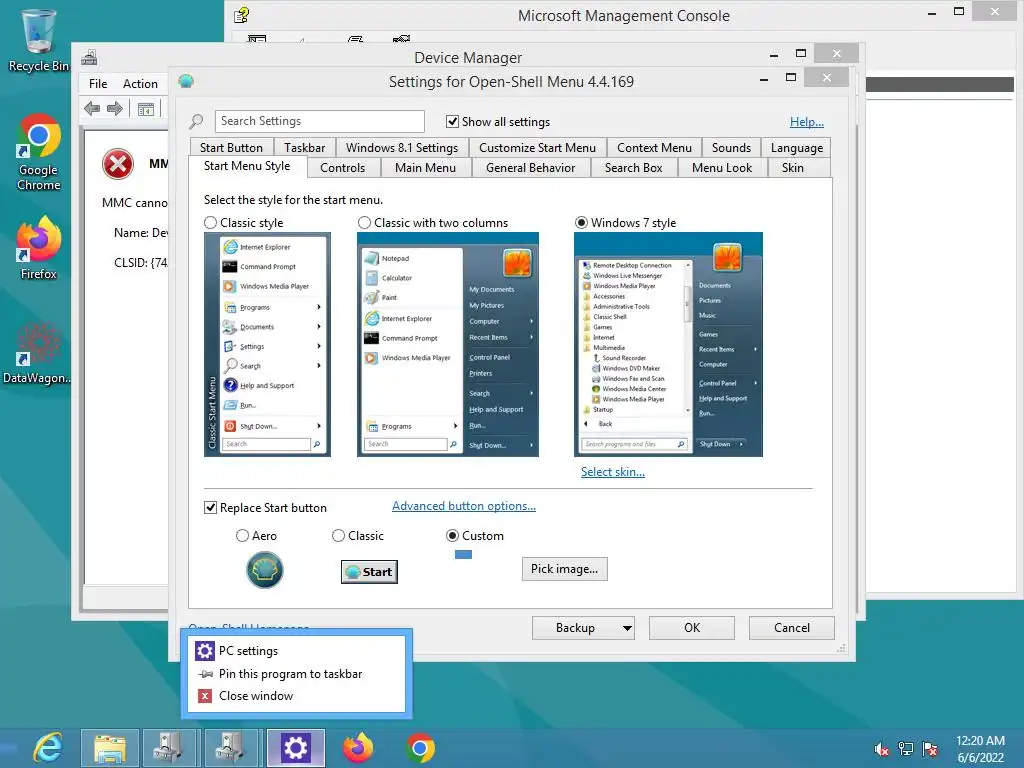This screenshot has height=768, width=1024.
Task: Switch to Taskbar tab
Action: click(304, 148)
